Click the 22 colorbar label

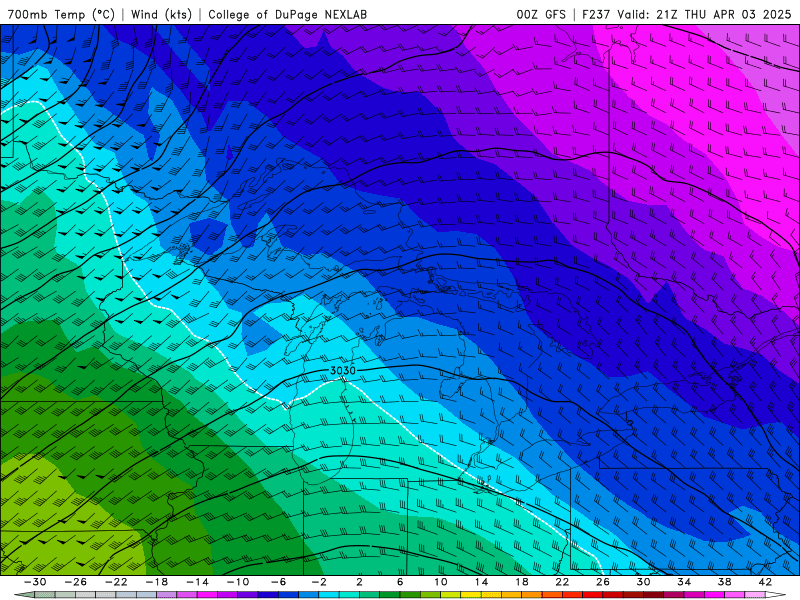[x=562, y=582]
